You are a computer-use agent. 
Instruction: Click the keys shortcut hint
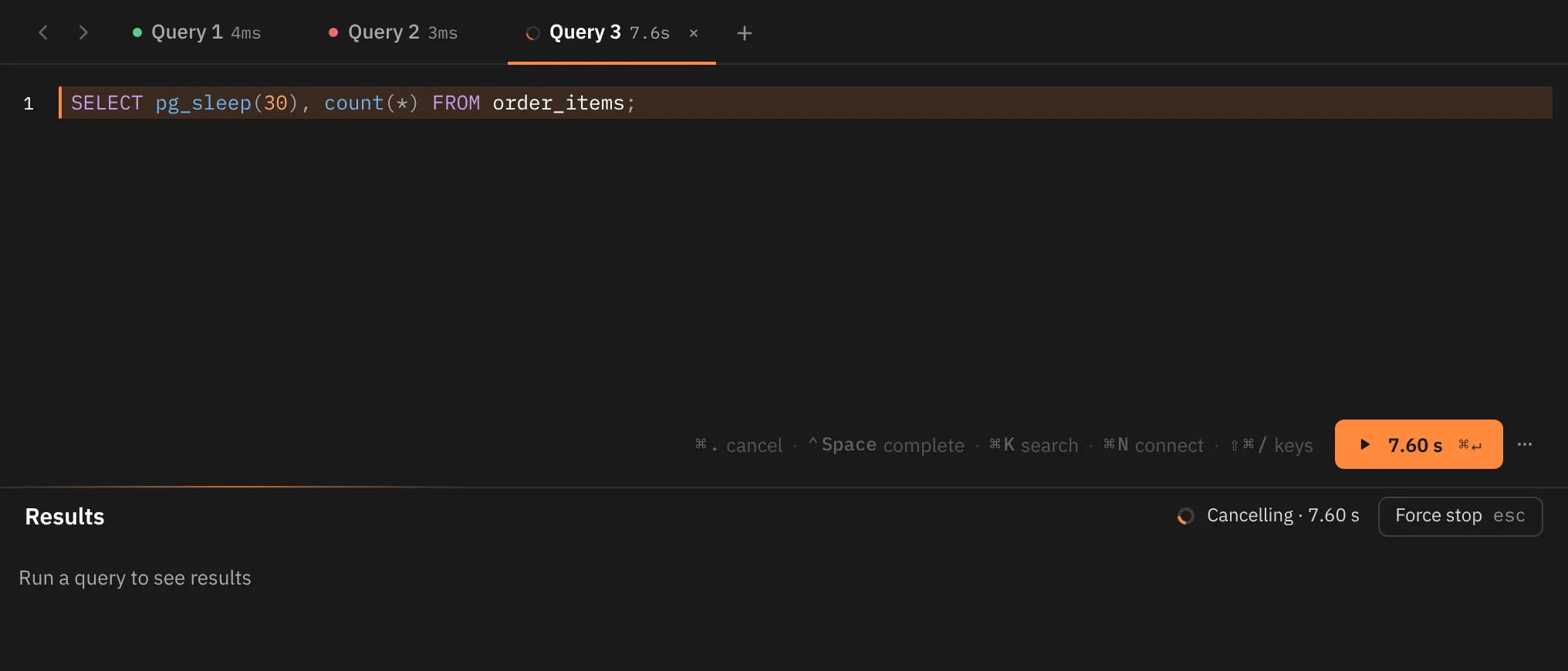click(1272, 445)
